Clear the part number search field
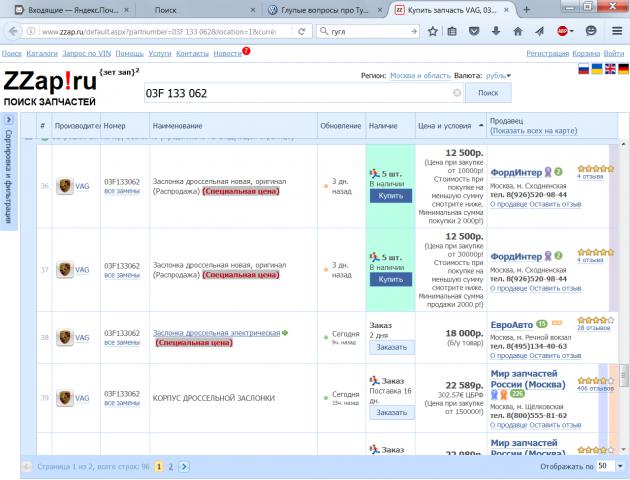The height and width of the screenshot is (480, 630). click(457, 93)
